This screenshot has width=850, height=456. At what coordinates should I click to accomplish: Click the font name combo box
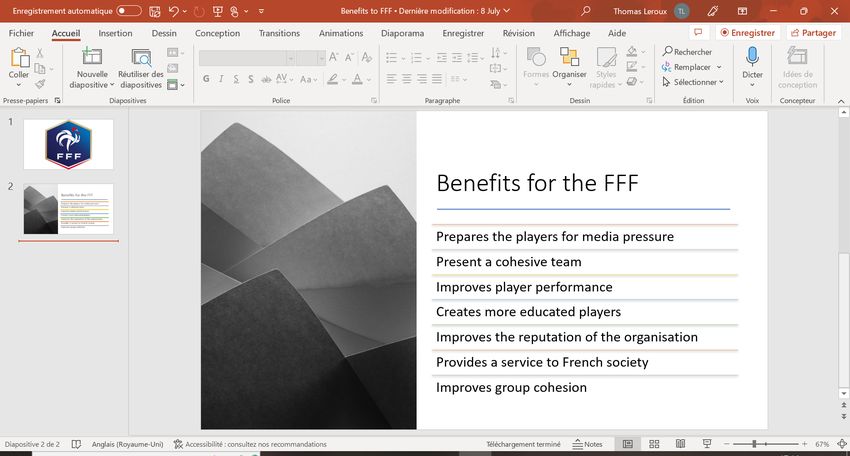(x=247, y=57)
